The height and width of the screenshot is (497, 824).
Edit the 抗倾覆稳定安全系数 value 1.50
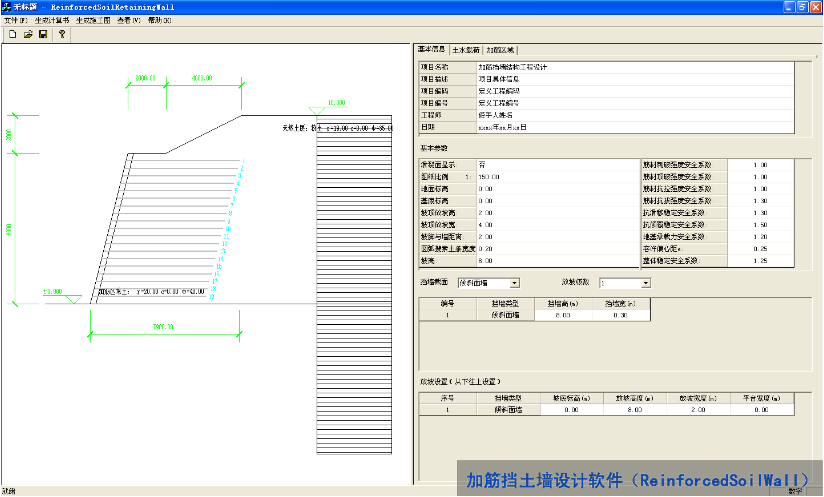click(x=760, y=225)
